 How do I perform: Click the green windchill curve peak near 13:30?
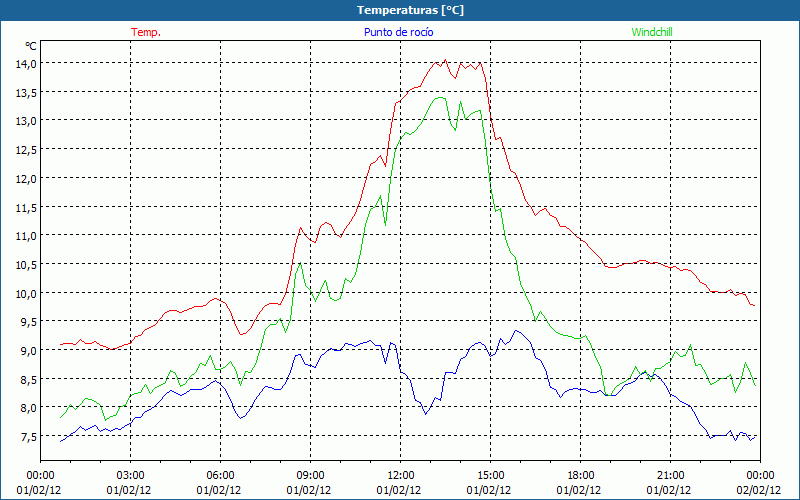441,97
